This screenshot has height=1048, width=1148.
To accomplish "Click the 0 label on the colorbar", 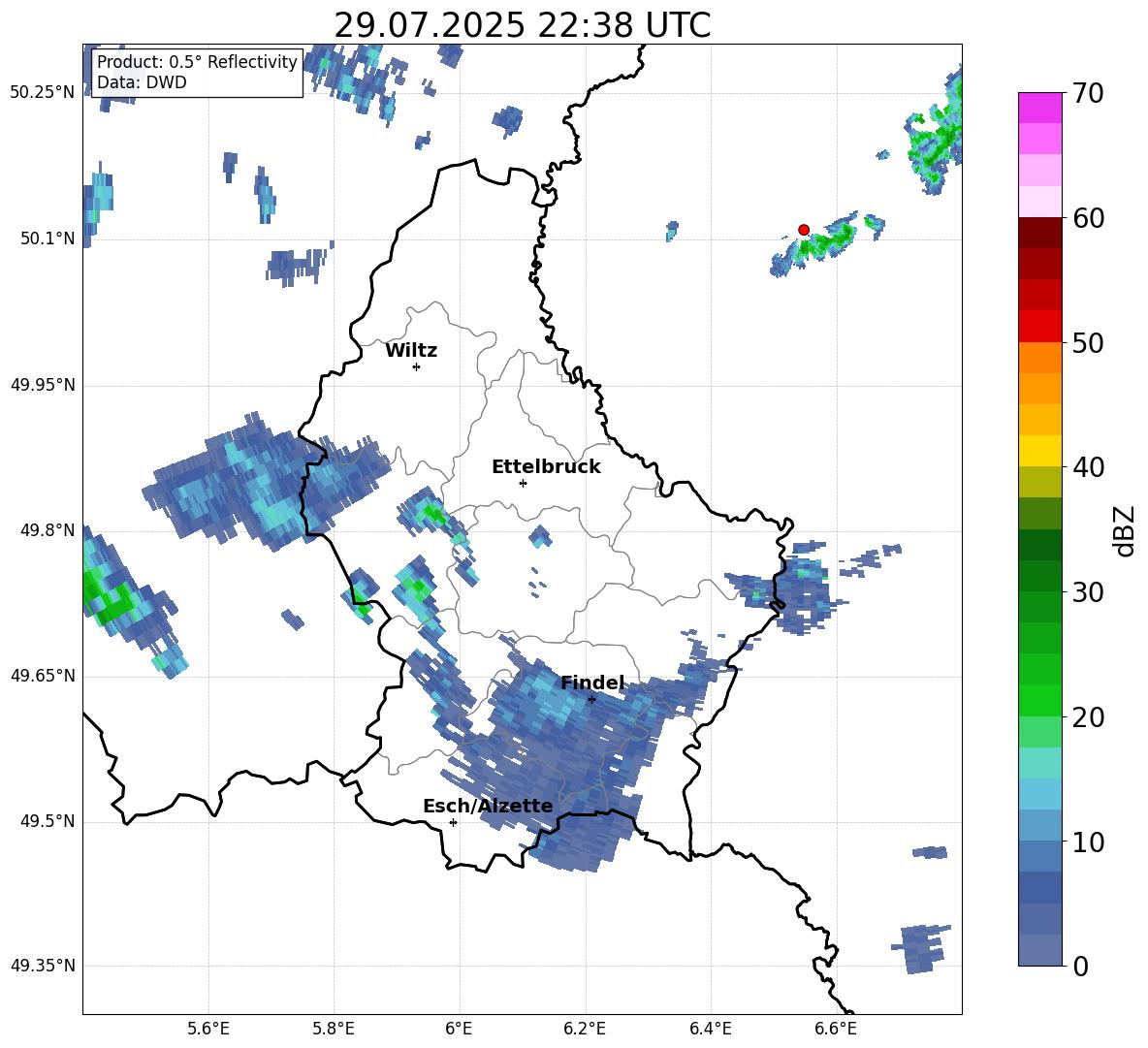I will pos(1080,966).
